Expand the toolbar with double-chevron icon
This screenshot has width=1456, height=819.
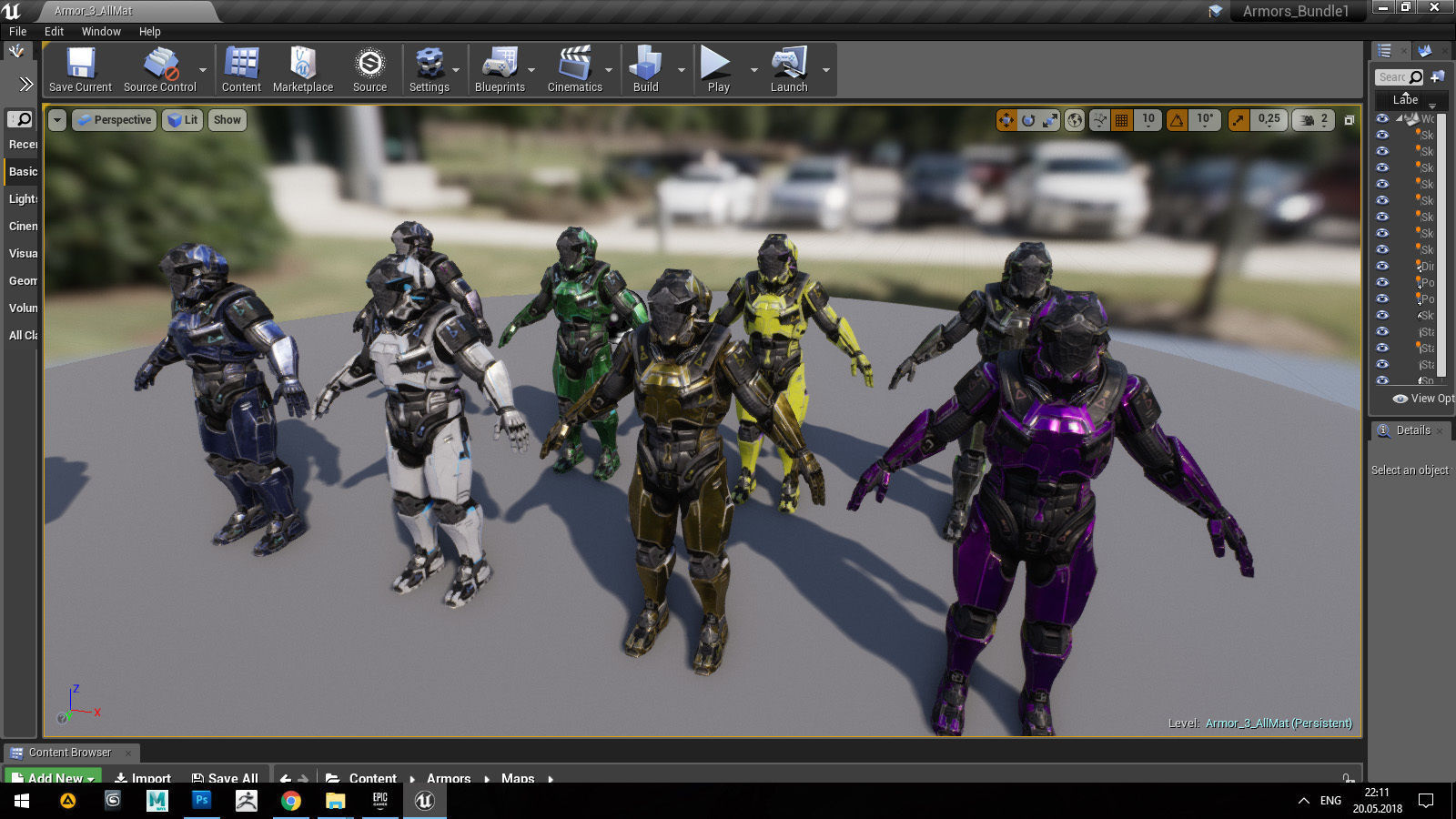click(25, 84)
